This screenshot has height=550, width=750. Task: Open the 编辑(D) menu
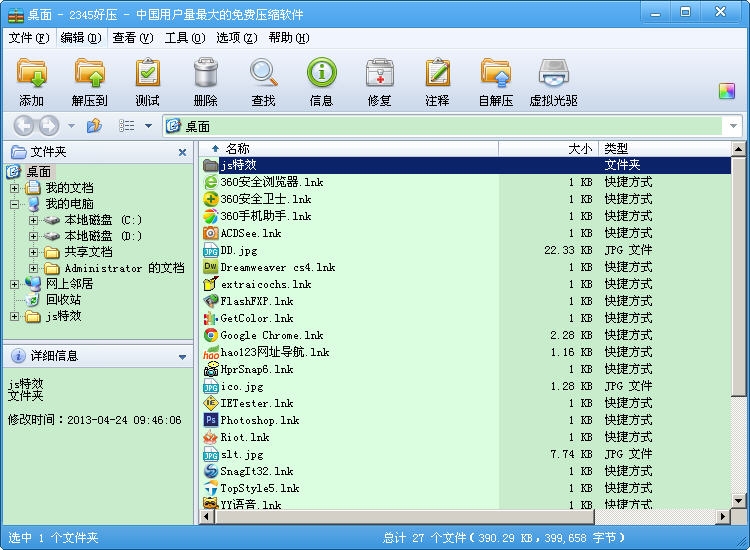(81, 38)
